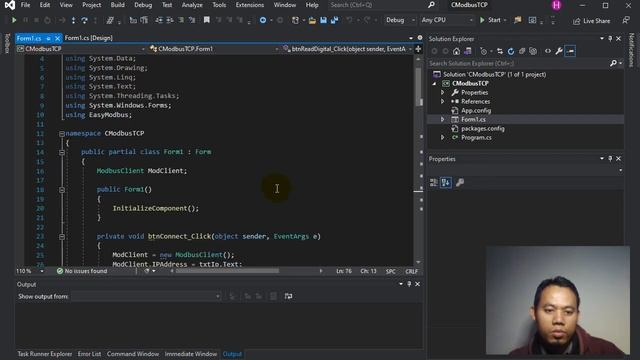The image size is (640, 360).
Task: Open the Any CPU platform dropdown
Action: point(447,20)
